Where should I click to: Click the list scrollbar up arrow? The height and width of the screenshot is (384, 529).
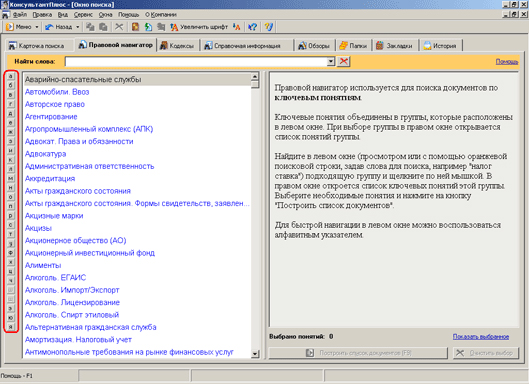tap(255, 77)
